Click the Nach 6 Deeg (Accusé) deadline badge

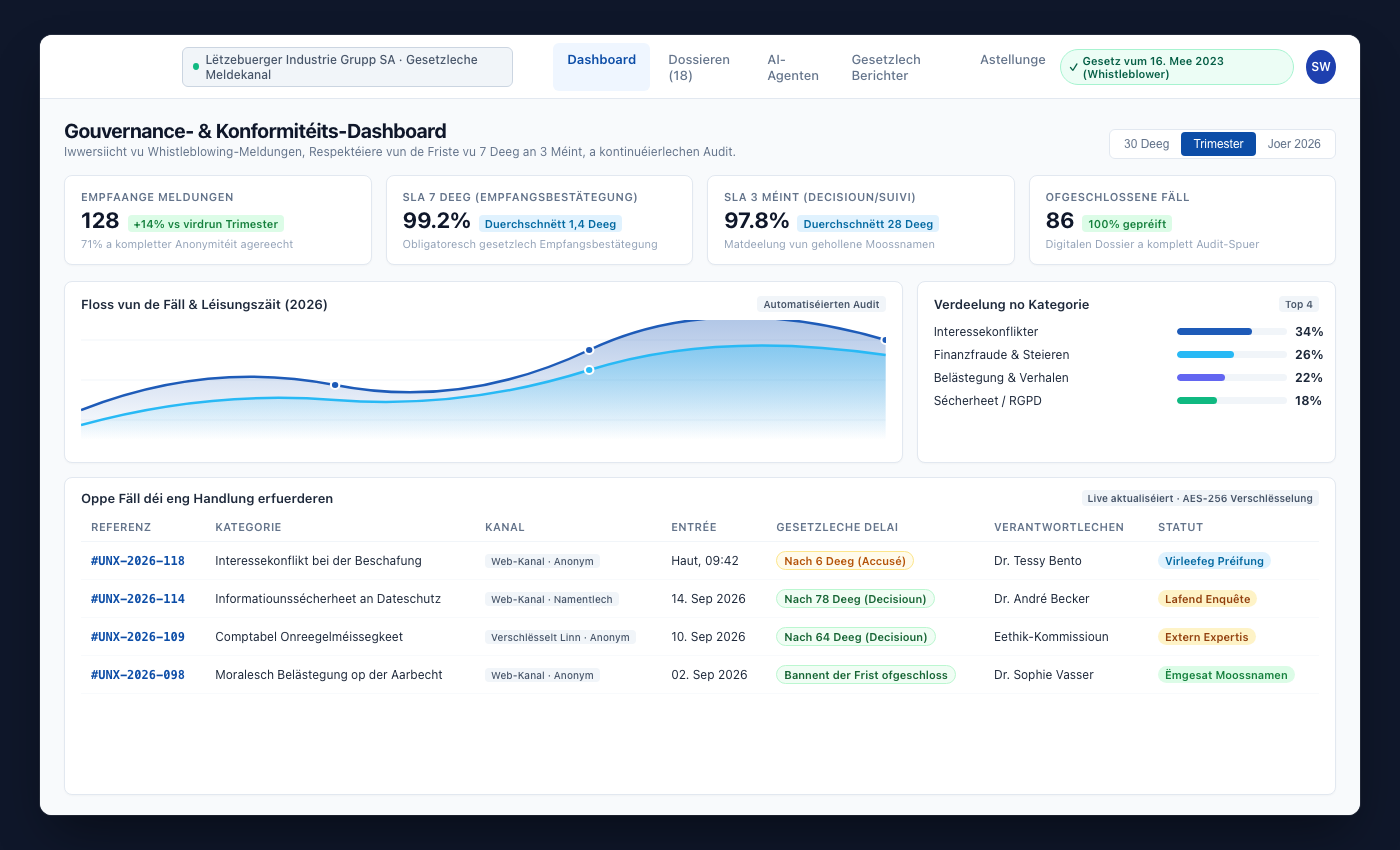[845, 561]
